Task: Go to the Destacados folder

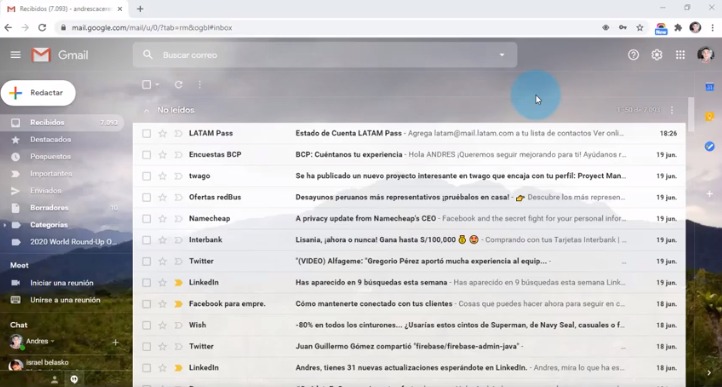Action: [x=51, y=140]
